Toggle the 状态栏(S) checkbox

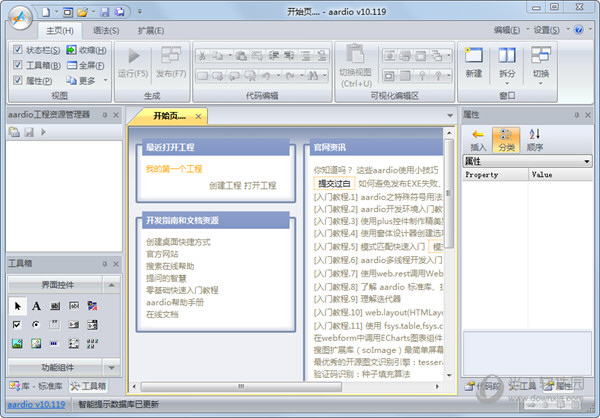[x=18, y=49]
